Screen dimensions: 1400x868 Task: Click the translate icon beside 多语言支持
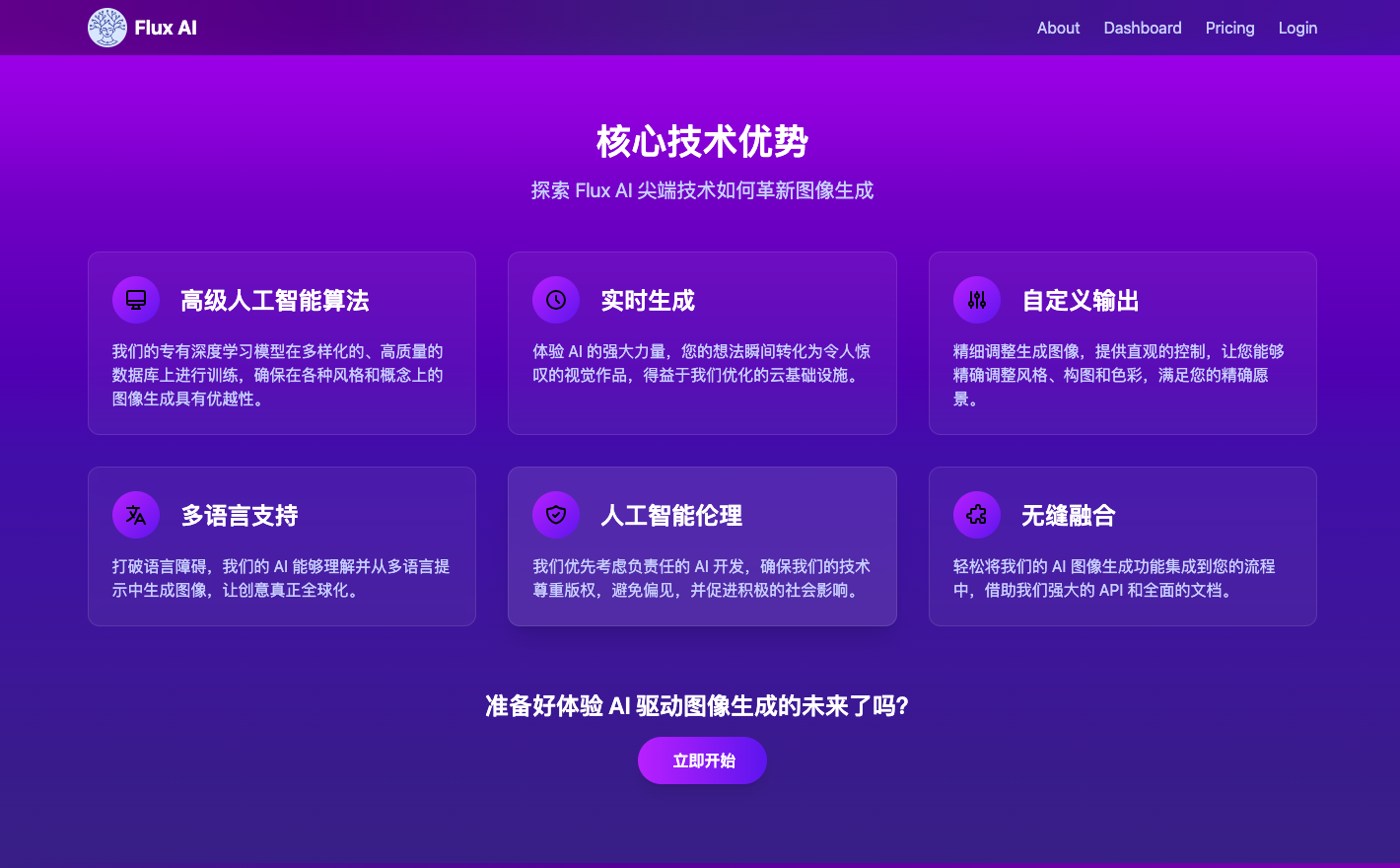pyautogui.click(x=136, y=515)
